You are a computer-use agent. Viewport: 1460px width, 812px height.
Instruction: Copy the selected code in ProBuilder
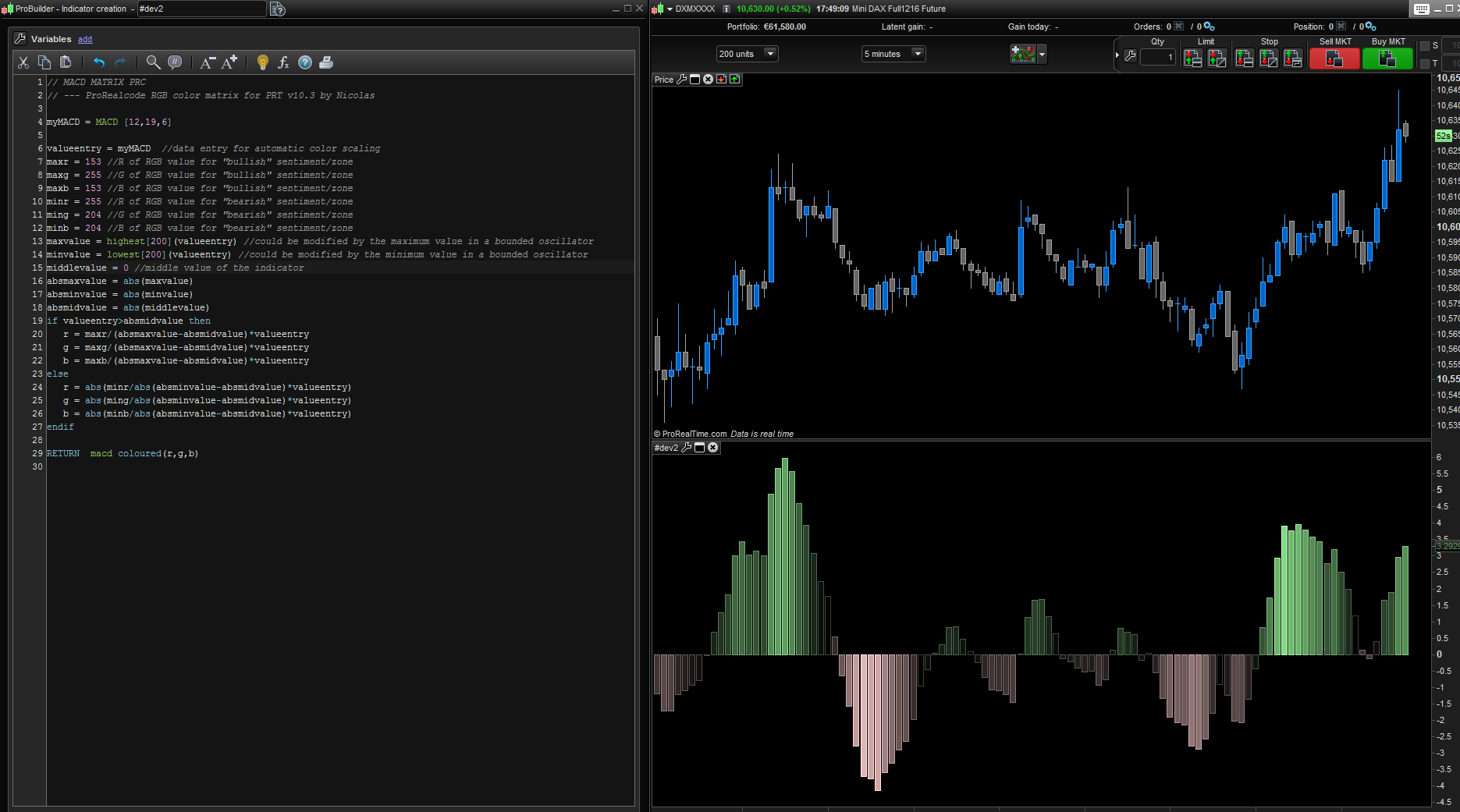point(44,62)
